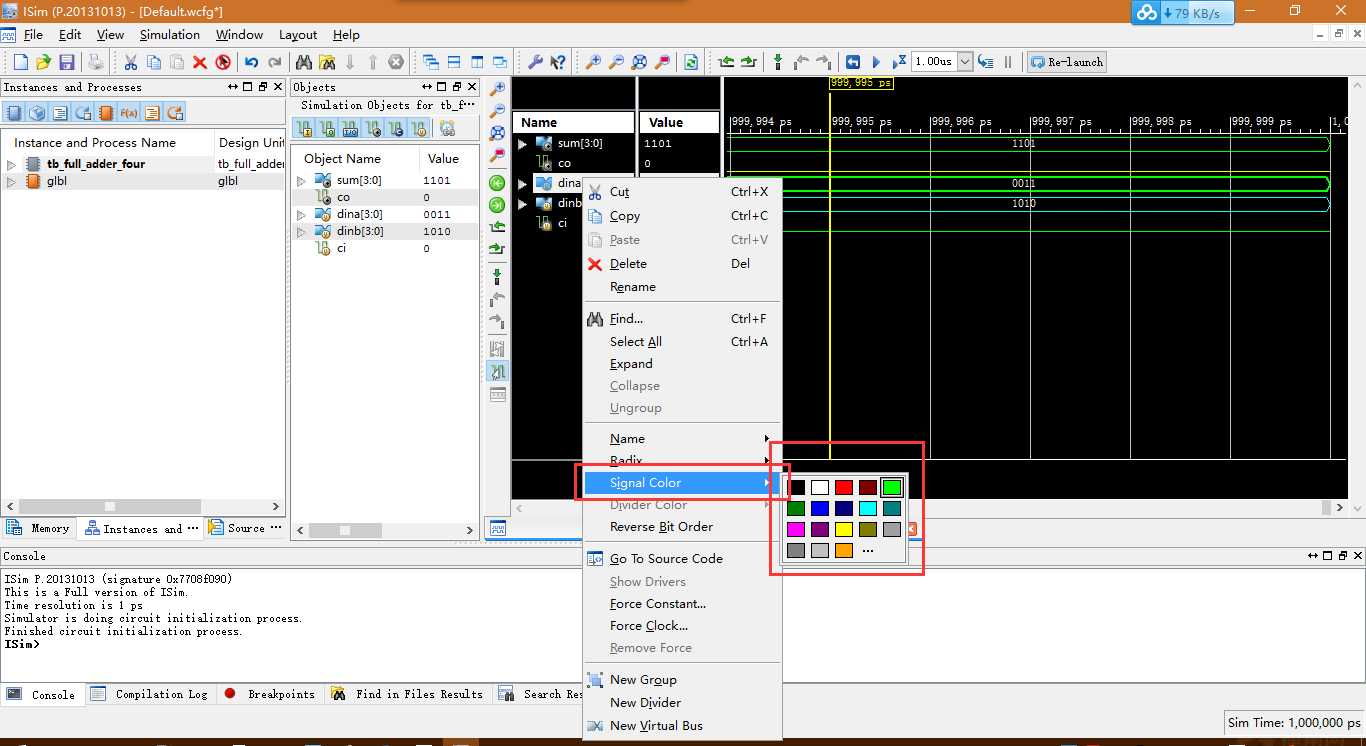Click the What's This help cursor icon

[x=558, y=62]
